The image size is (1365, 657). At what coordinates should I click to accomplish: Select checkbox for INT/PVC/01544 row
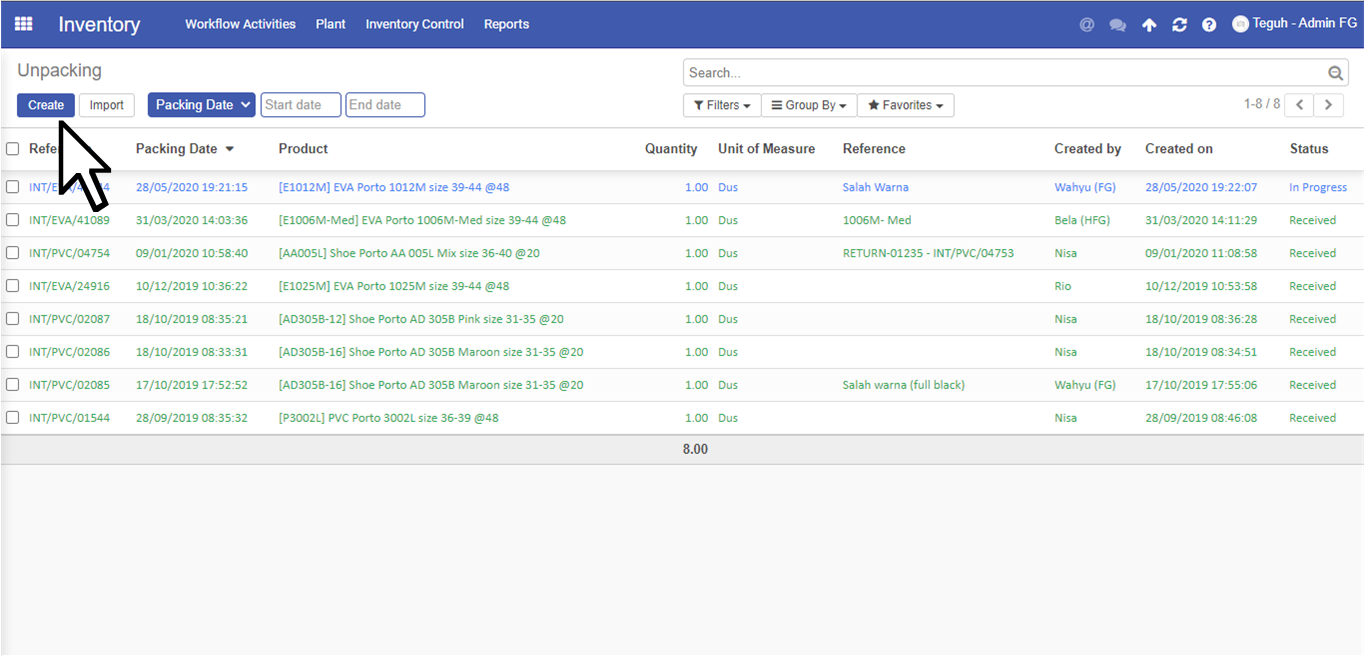point(13,418)
